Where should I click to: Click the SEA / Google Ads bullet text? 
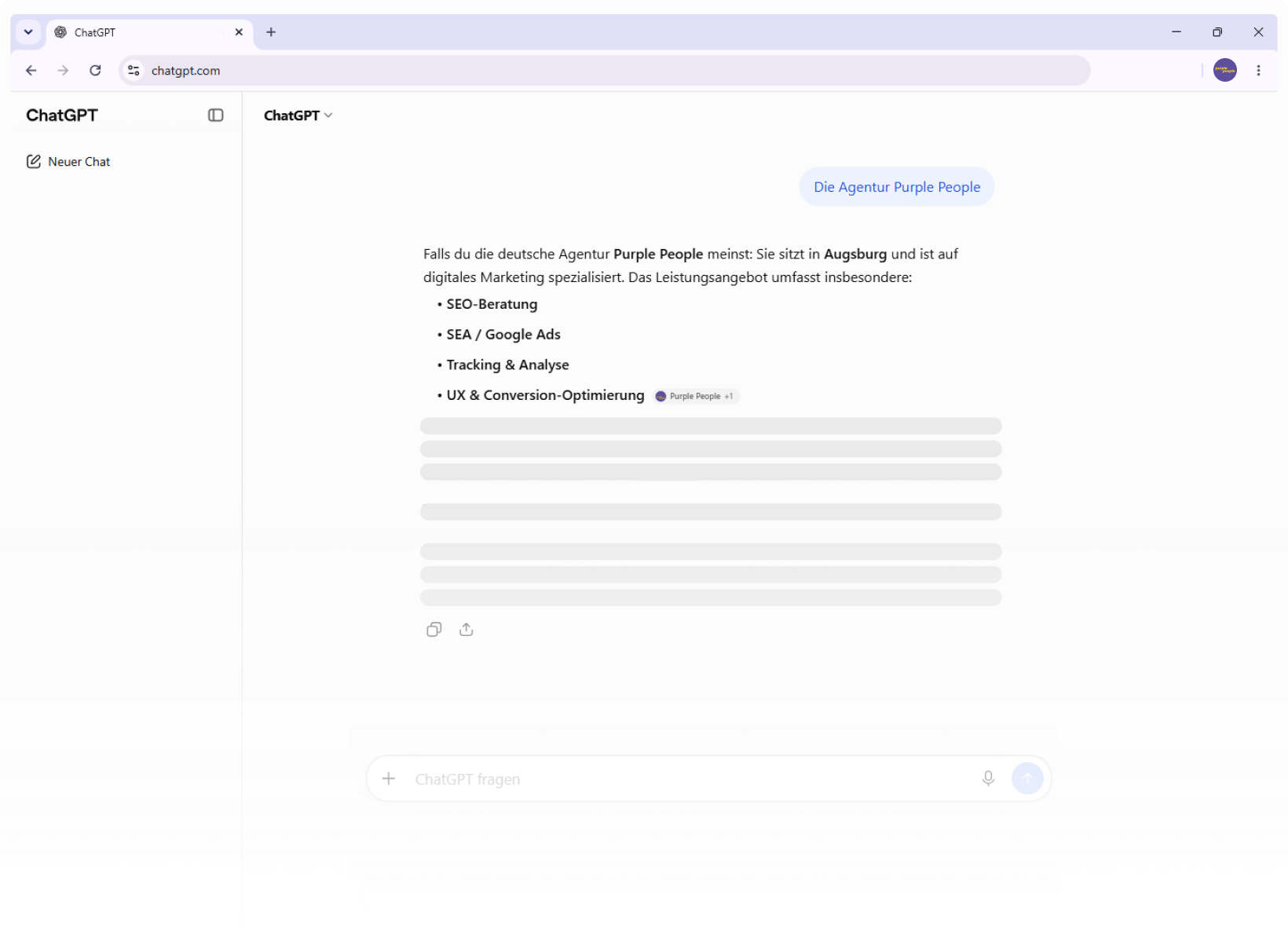pyautogui.click(x=503, y=335)
